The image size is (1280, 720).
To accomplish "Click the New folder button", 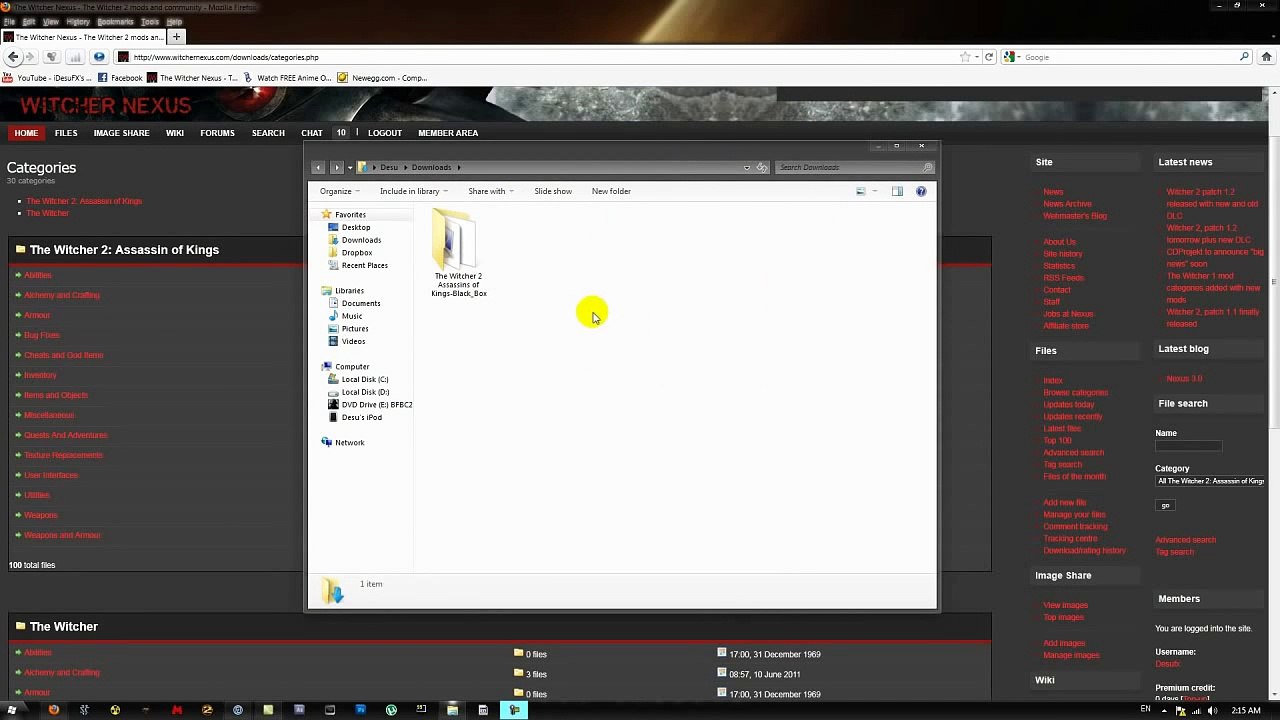I will click(x=611, y=191).
